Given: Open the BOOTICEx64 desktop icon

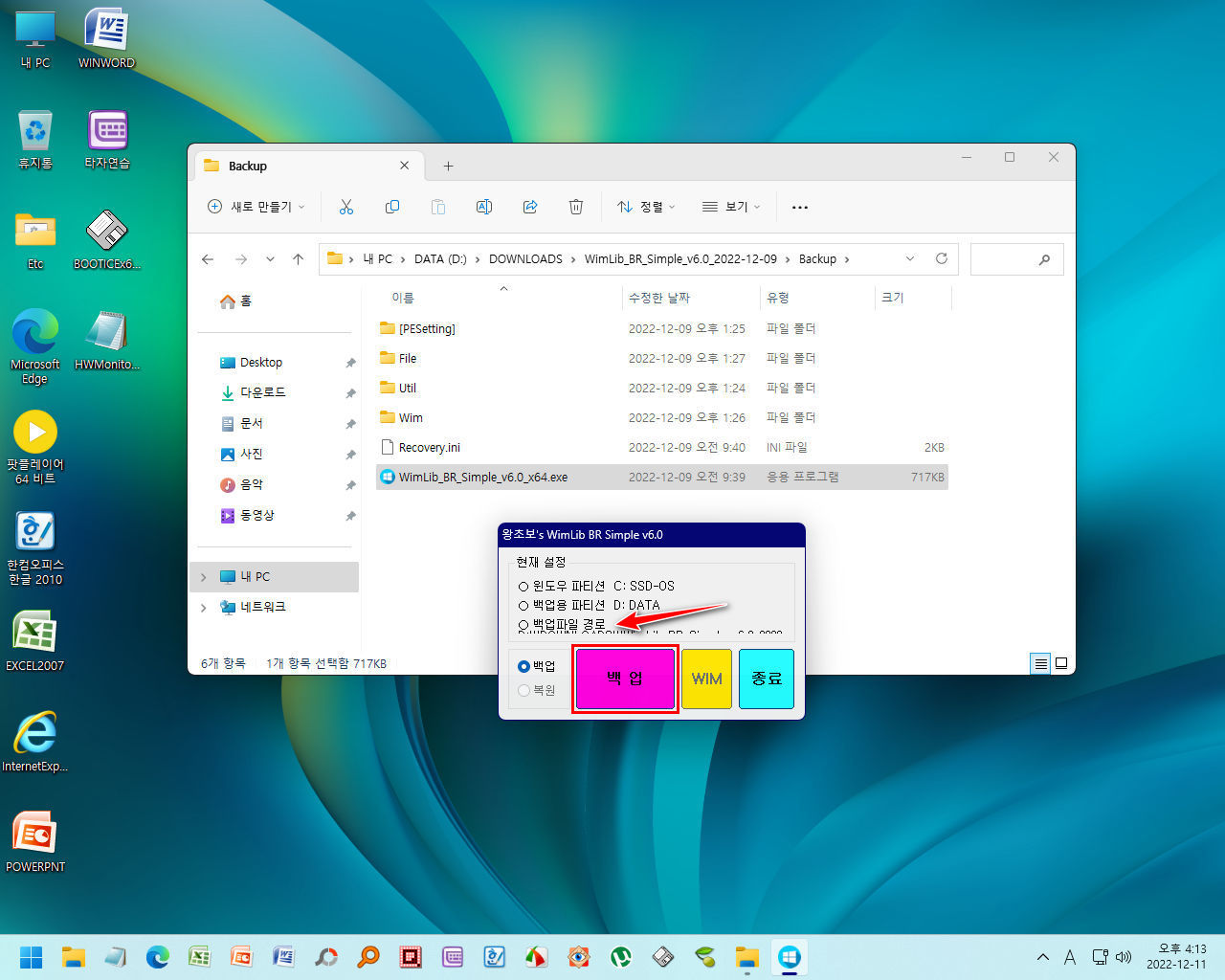Looking at the screenshot, I should click(106, 239).
